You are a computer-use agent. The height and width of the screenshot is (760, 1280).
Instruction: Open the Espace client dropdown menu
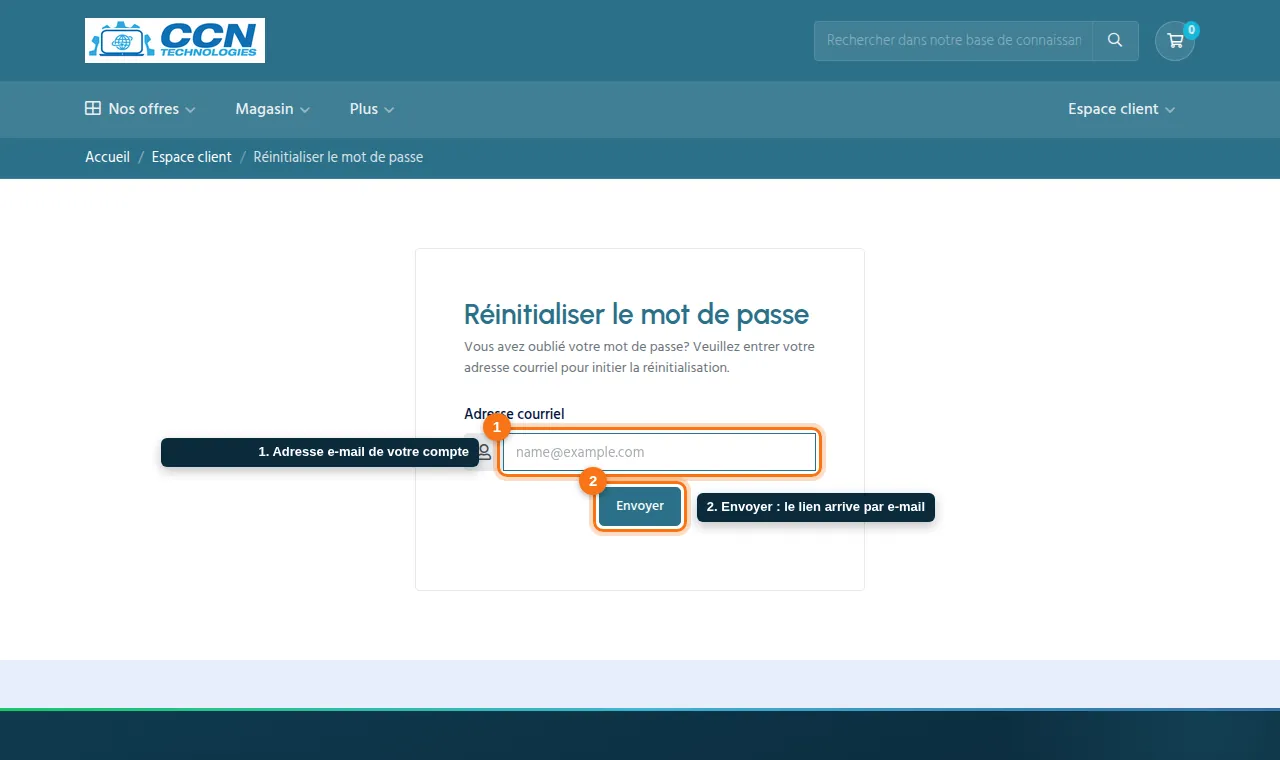tap(1121, 109)
